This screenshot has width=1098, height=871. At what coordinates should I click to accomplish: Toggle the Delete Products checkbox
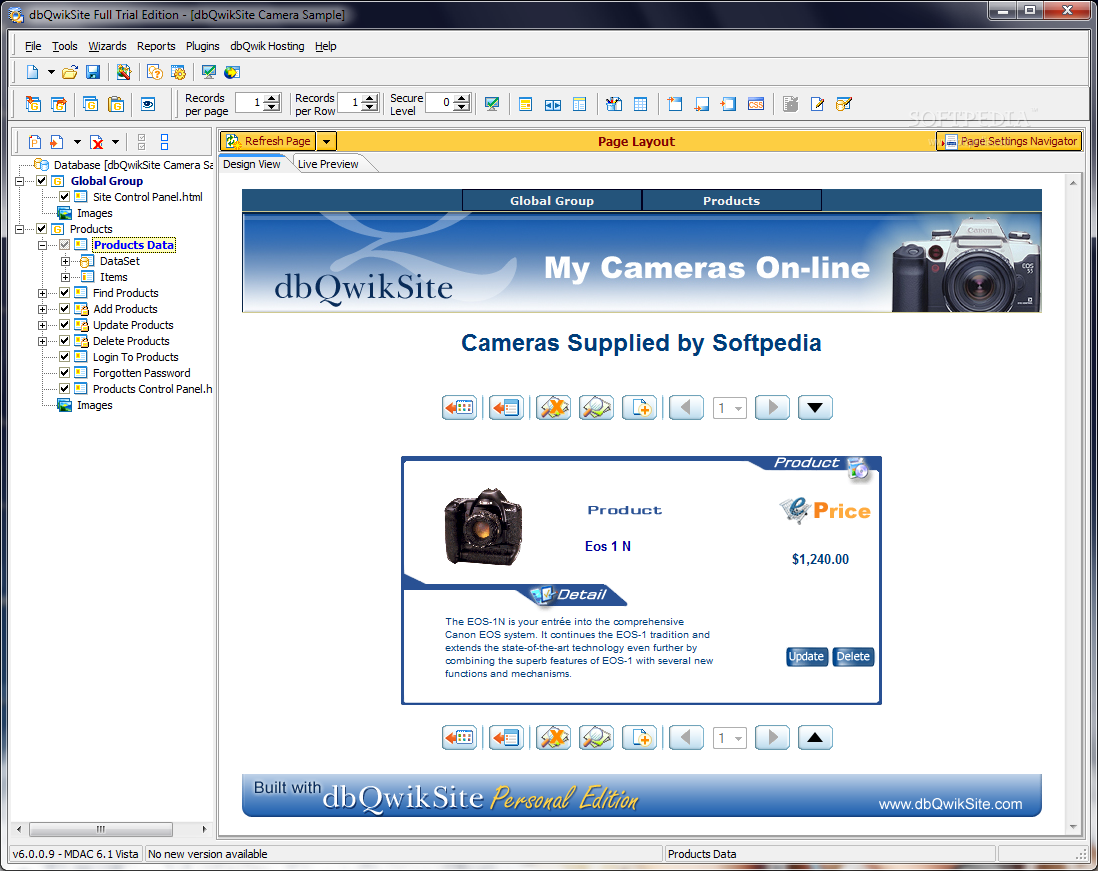(64, 341)
